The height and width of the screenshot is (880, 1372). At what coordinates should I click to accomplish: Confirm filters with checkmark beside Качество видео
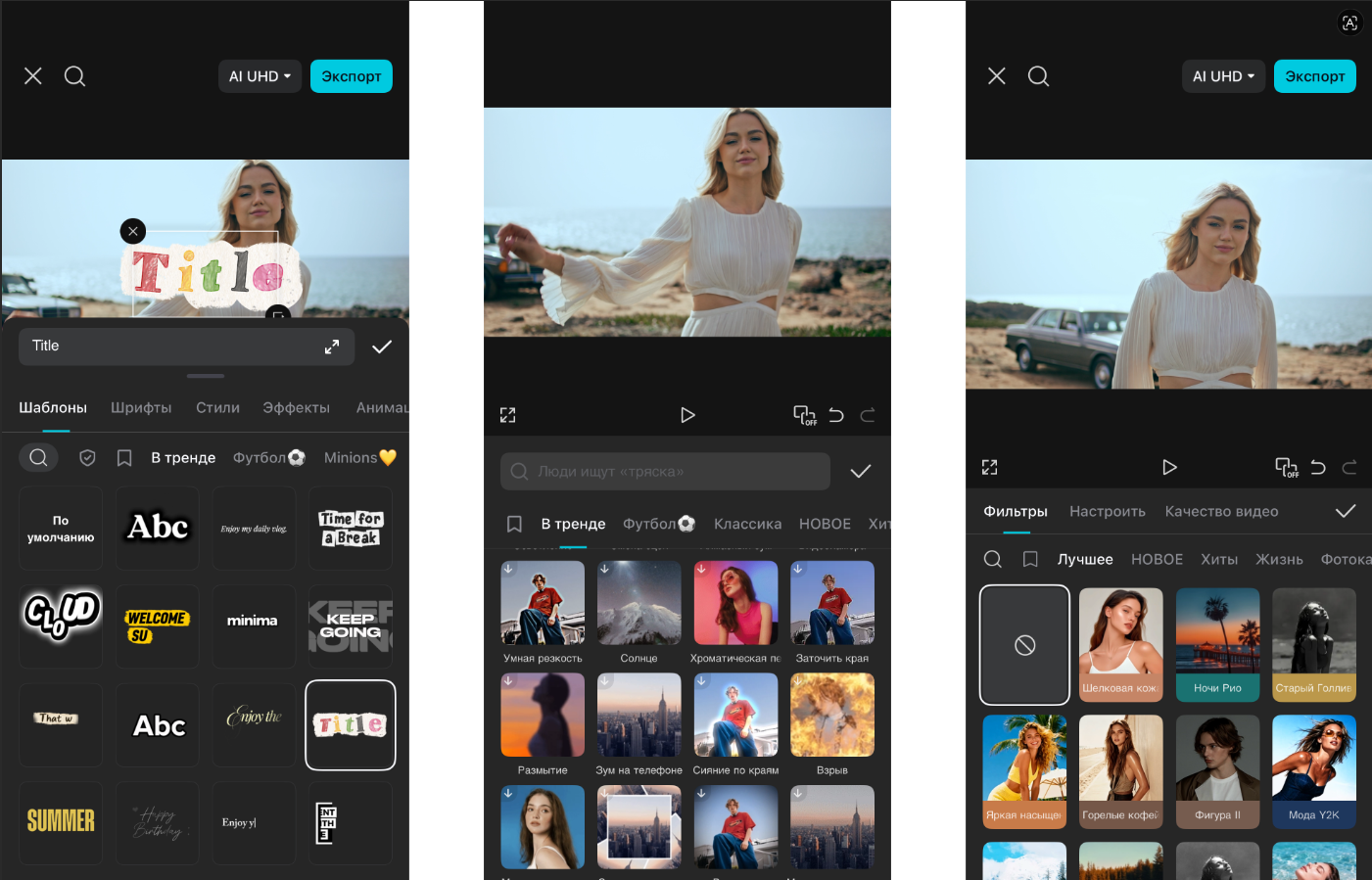[1346, 511]
